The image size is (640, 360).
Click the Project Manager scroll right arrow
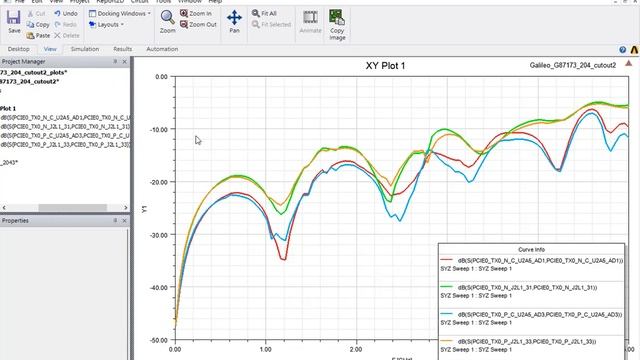tap(126, 208)
